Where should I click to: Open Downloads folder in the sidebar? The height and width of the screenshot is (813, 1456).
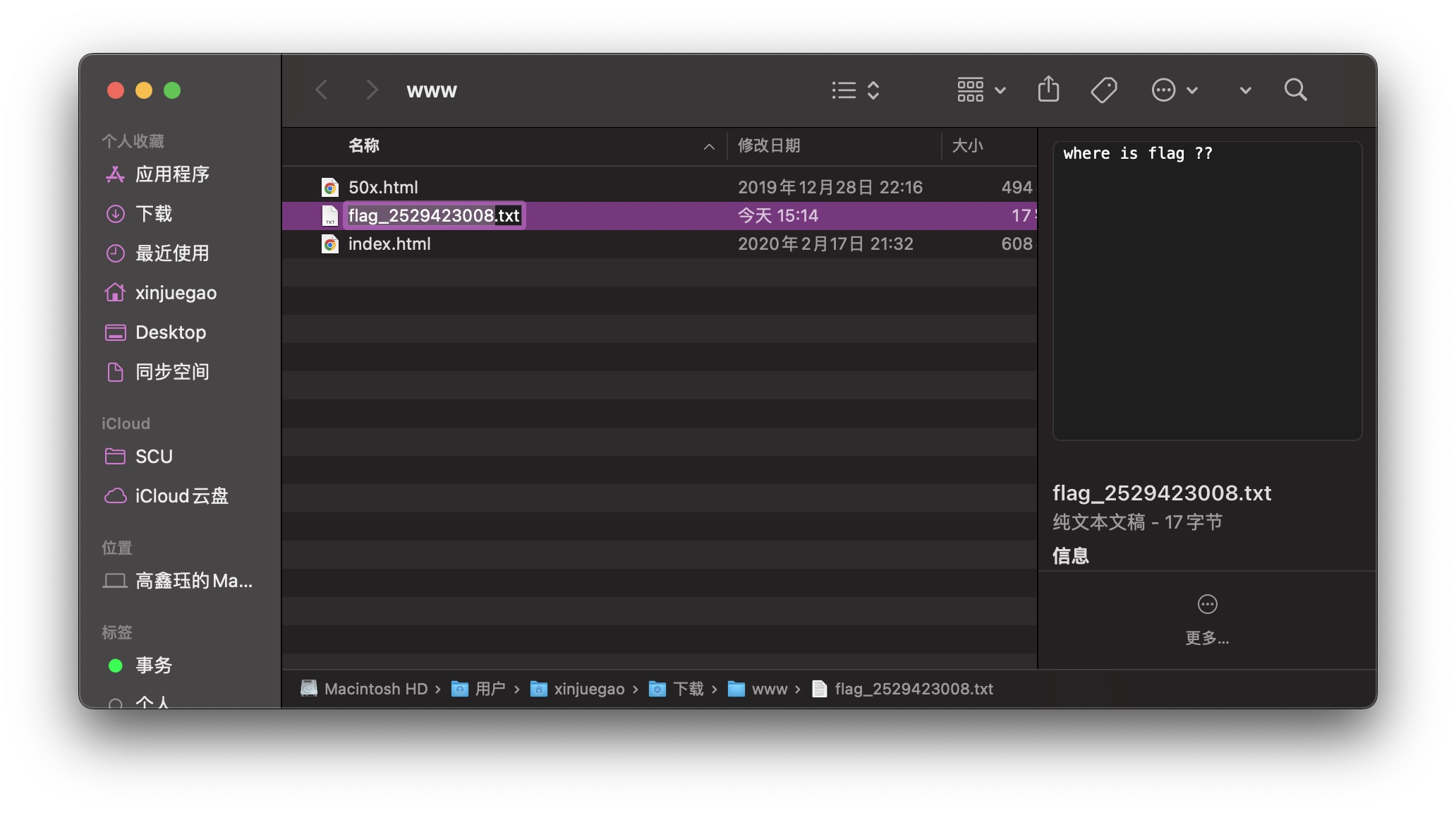pos(153,214)
